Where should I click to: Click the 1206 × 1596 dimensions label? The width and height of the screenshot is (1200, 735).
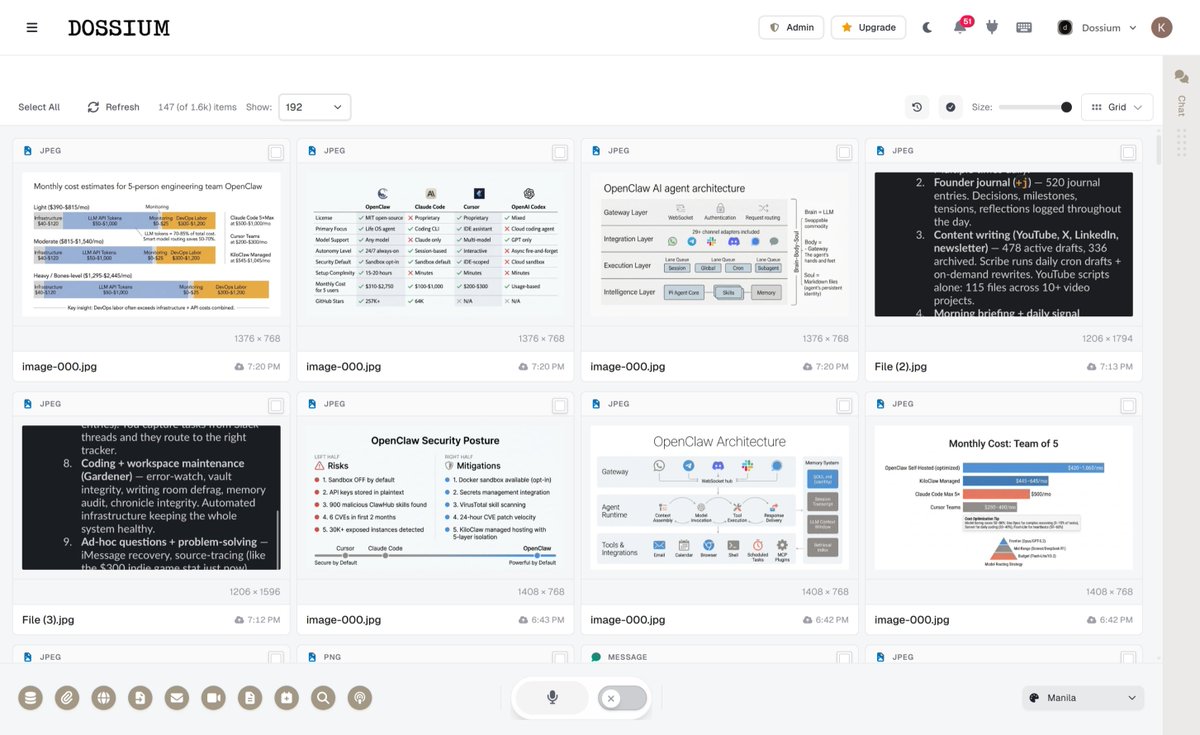tap(255, 592)
